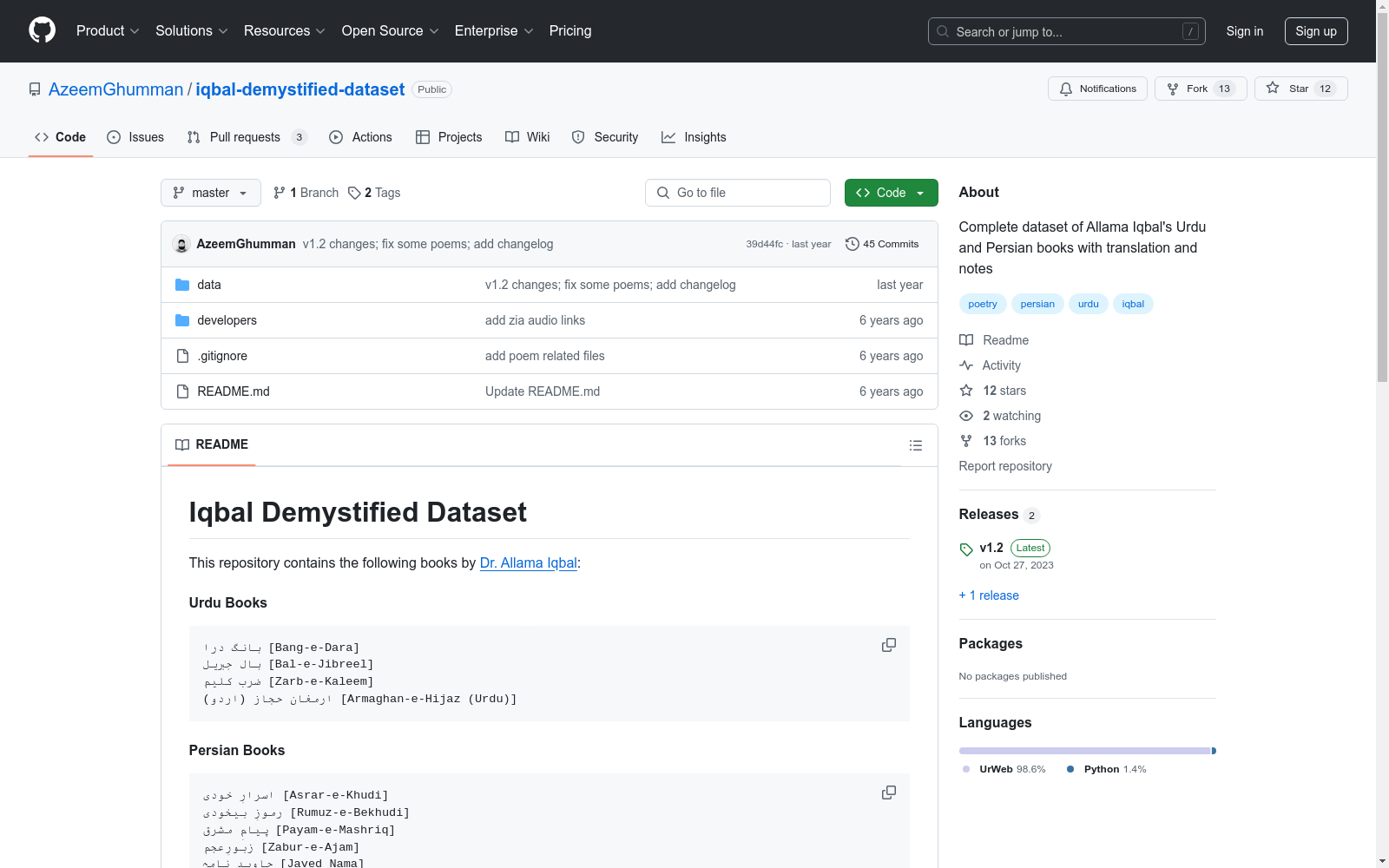Click the star icon beside 12 stars
This screenshot has height=868, width=1389.
coord(966,391)
